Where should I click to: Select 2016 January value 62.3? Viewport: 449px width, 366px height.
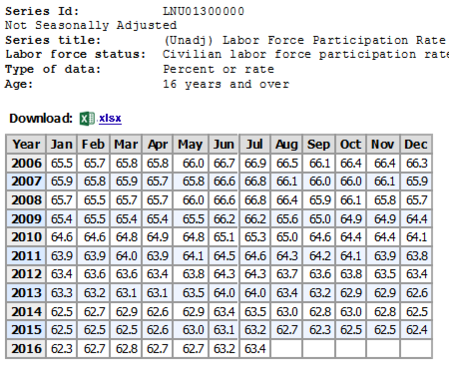[x=62, y=348]
